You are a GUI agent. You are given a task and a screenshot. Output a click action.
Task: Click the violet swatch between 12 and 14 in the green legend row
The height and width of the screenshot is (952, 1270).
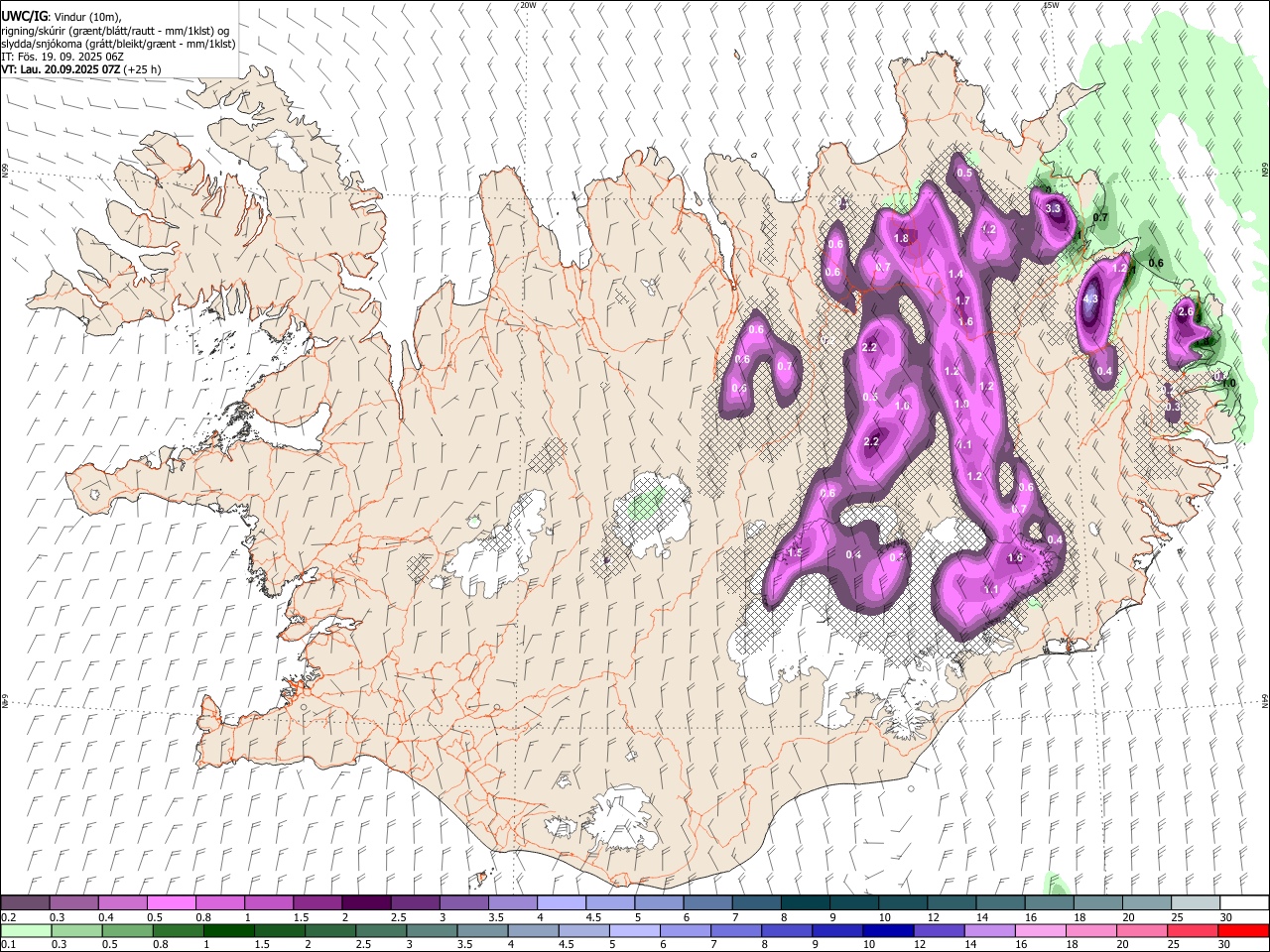[x=938, y=930]
